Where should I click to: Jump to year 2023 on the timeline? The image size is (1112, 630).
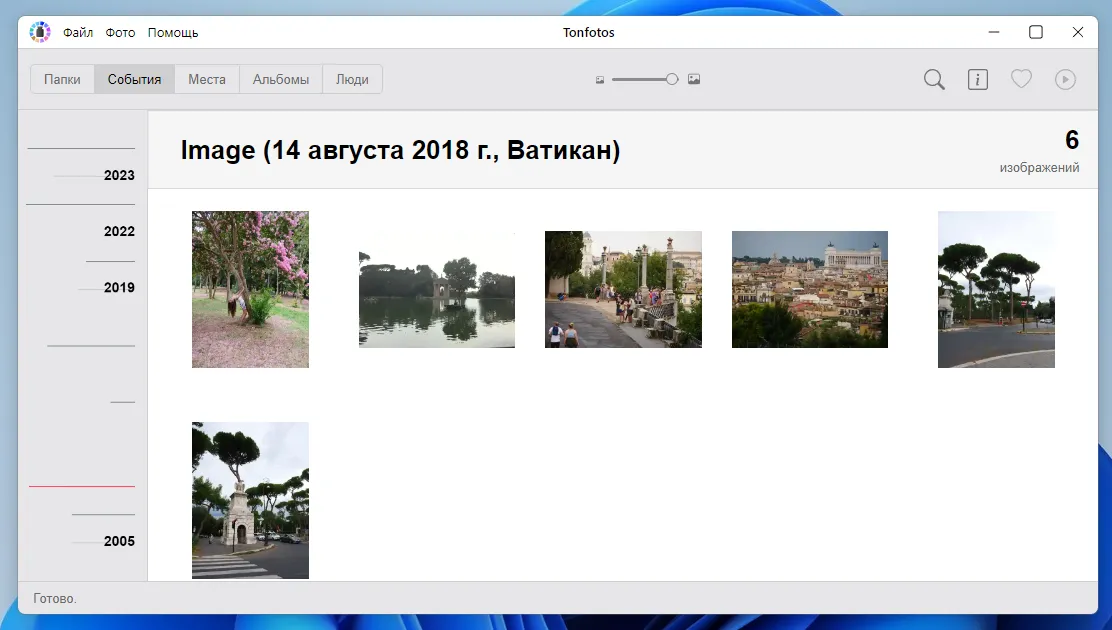[118, 175]
